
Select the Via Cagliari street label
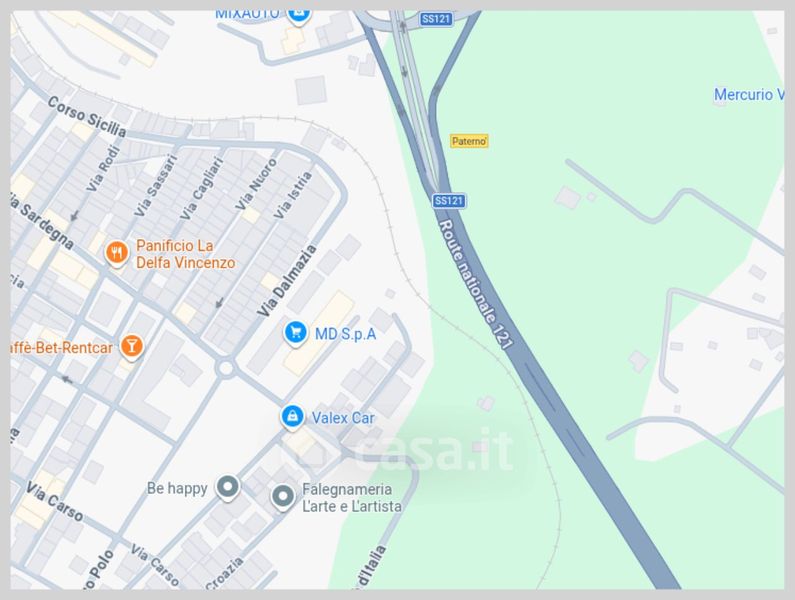[x=202, y=189]
